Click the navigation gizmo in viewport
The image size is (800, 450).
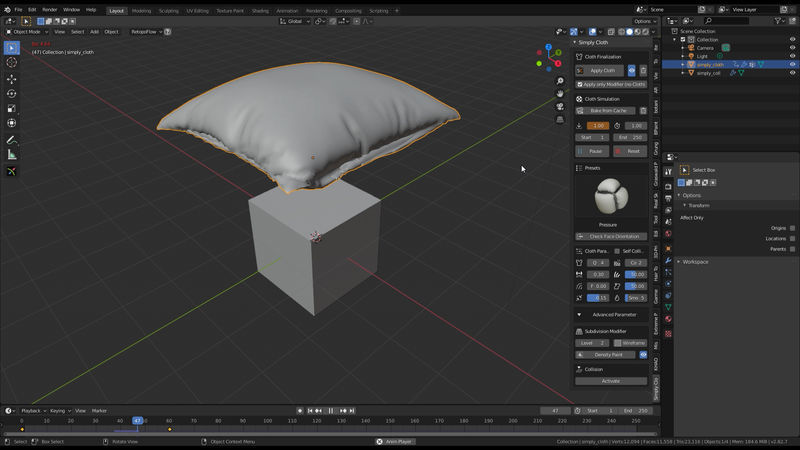pos(548,57)
